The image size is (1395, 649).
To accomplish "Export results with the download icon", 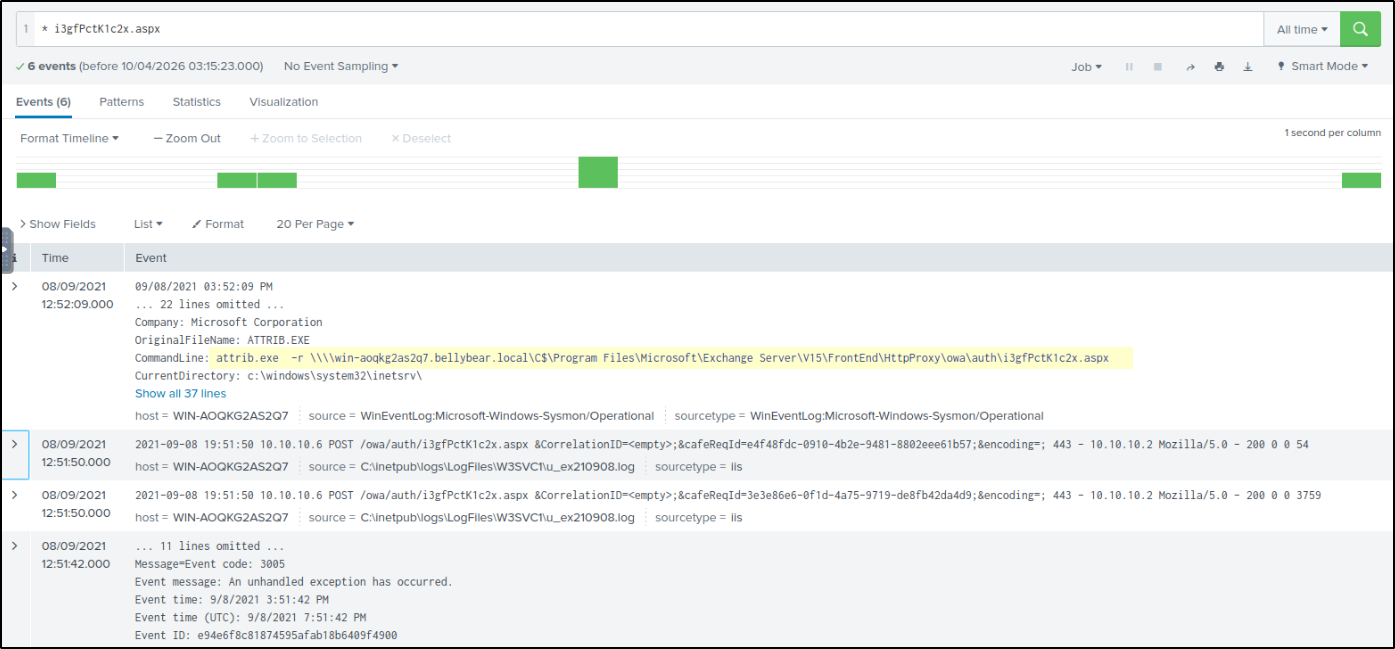I will click(x=1248, y=67).
